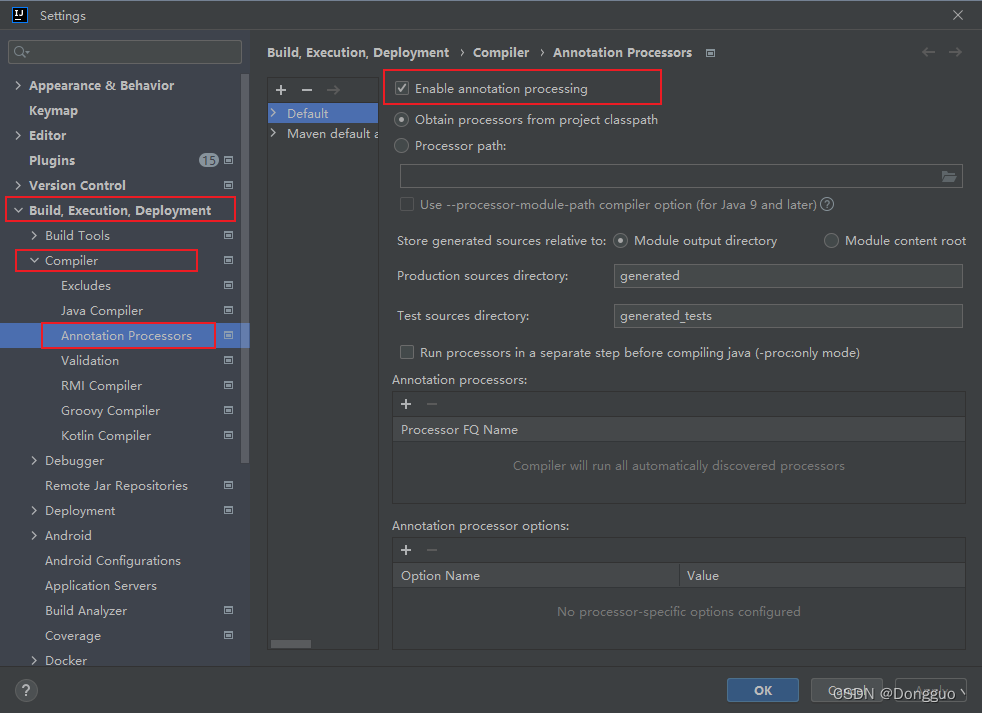Expand the Deployment node
982x713 pixels.
(x=34, y=511)
